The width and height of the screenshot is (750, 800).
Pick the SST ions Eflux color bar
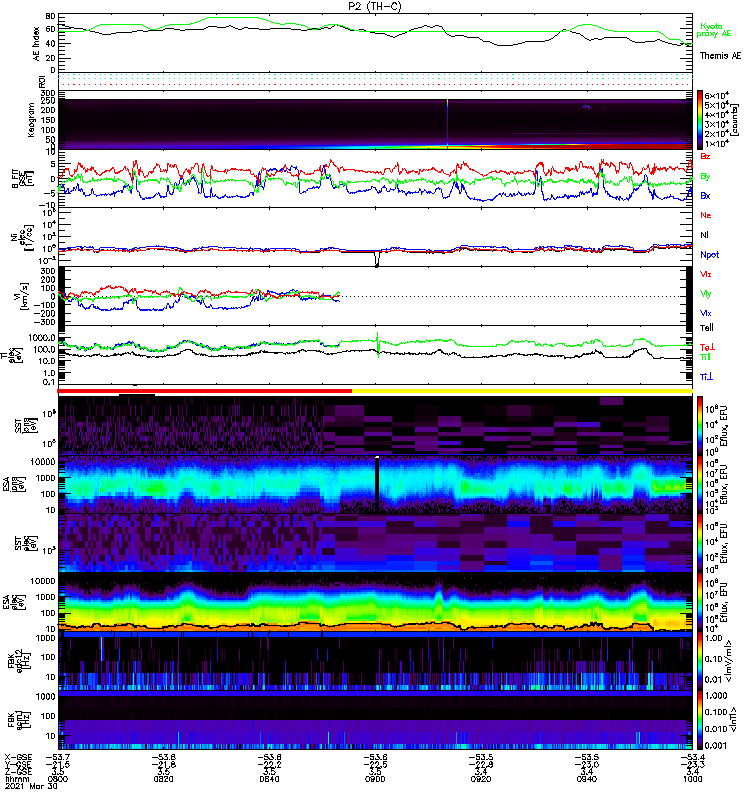[701, 425]
